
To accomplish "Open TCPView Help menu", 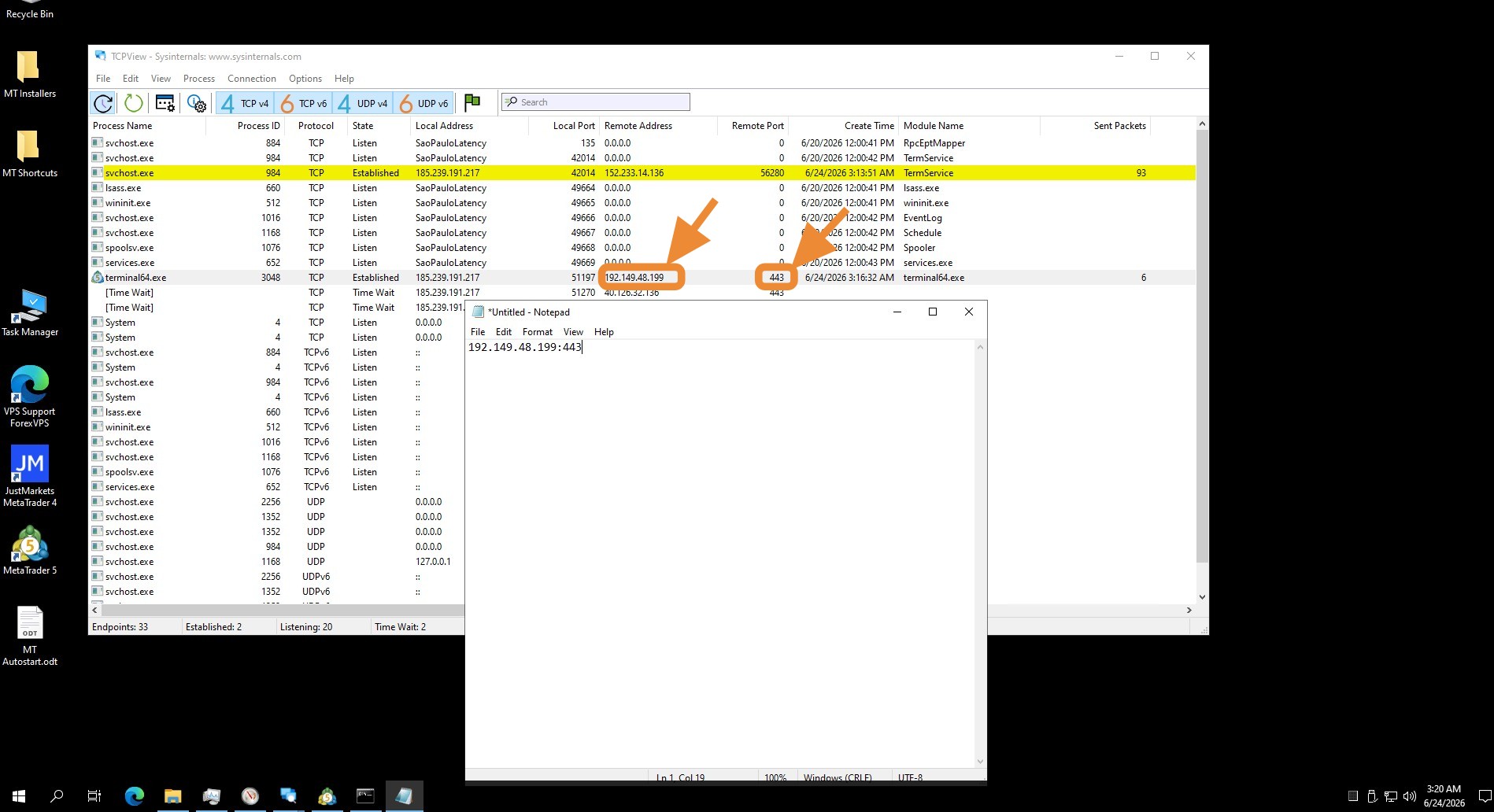I will click(344, 79).
